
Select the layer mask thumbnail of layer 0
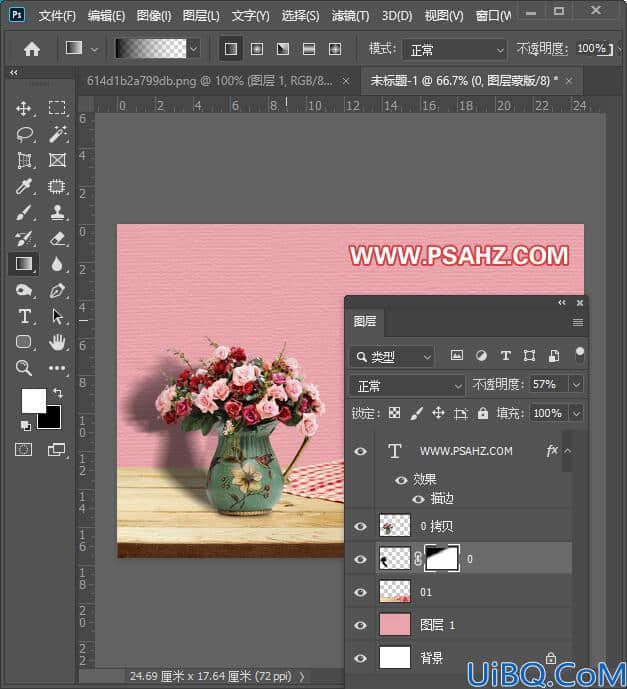(x=442, y=558)
